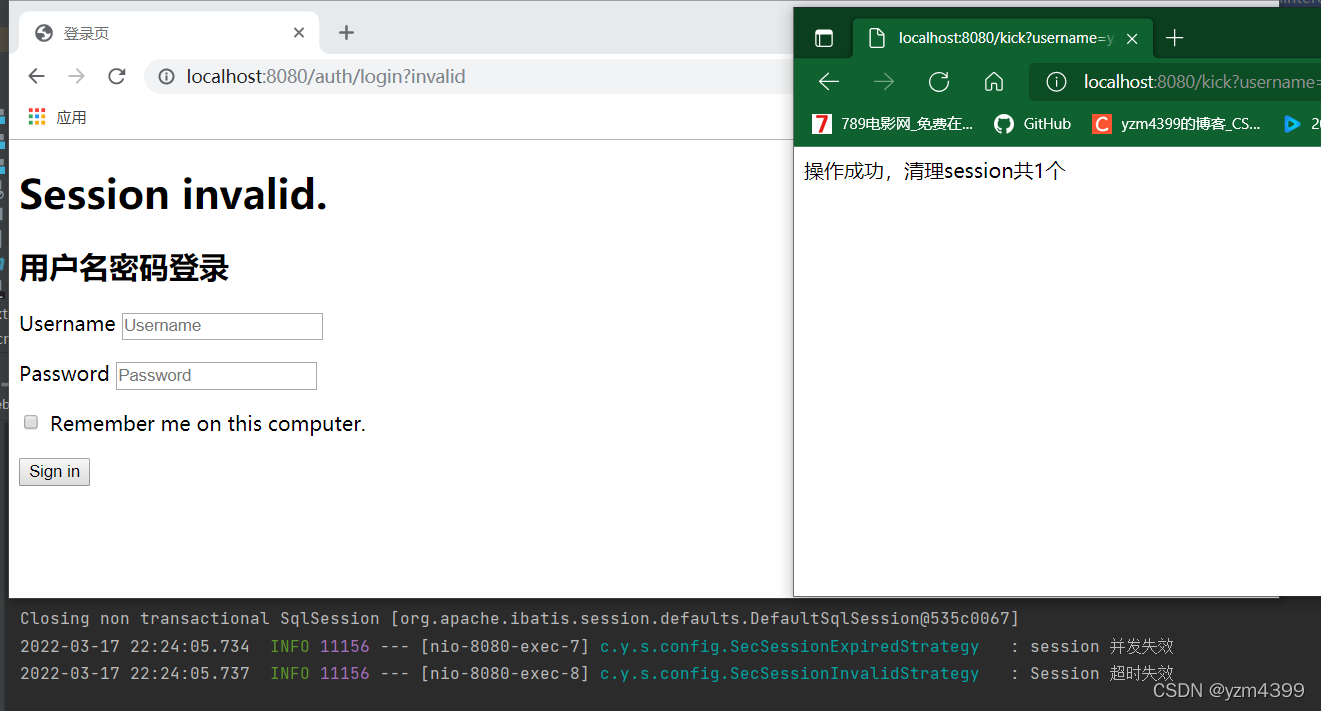Close the 登录页 tab
The image size is (1321, 711).
pos(299,33)
